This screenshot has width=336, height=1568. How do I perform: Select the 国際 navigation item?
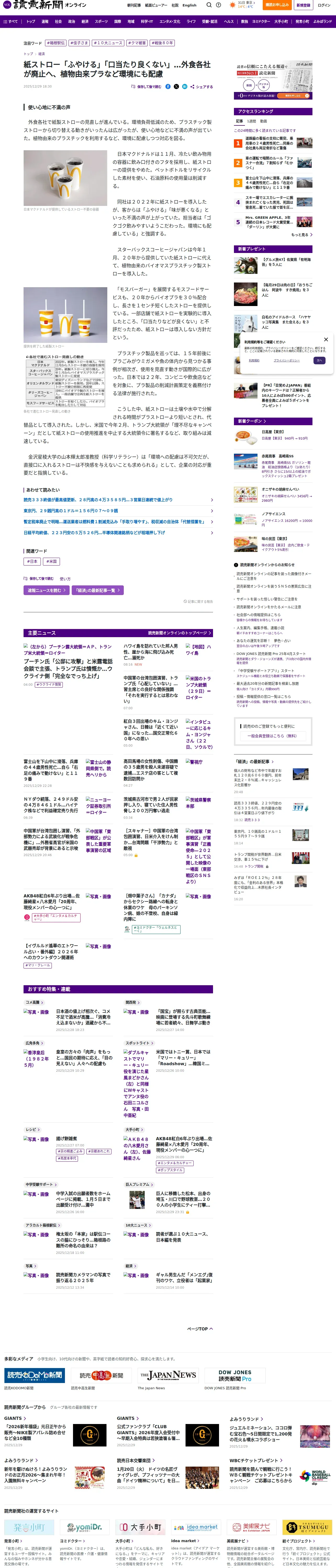point(118,21)
